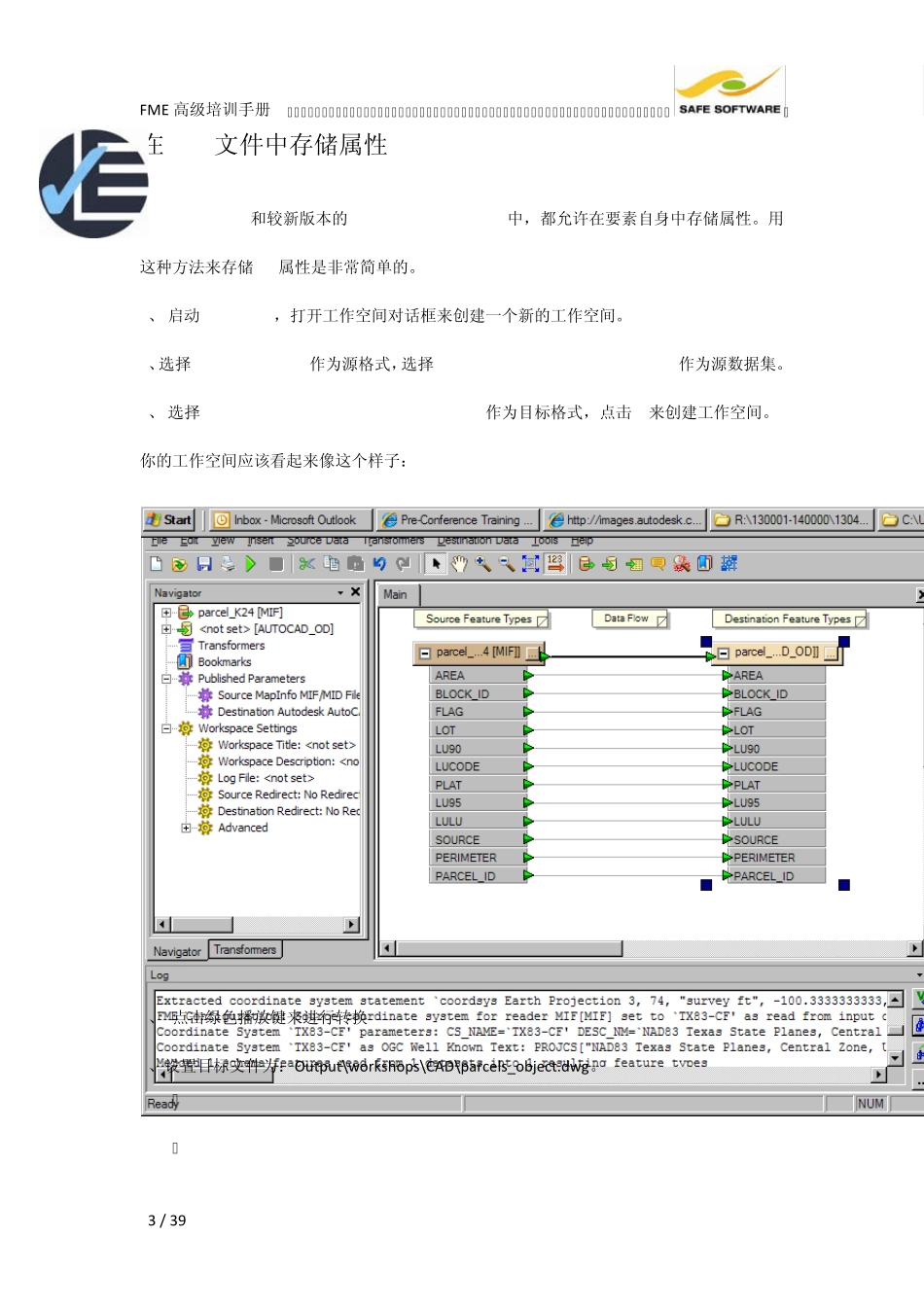Viewport: 924px width, 1307px height.
Task: Click the Undo arrow icon
Action: coord(379,564)
